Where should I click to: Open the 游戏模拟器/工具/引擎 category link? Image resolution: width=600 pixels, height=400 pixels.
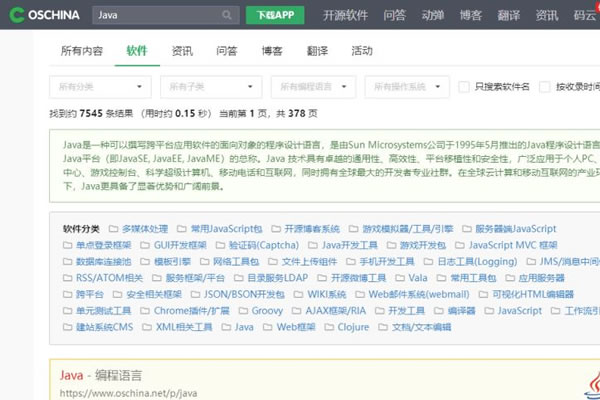click(x=408, y=229)
